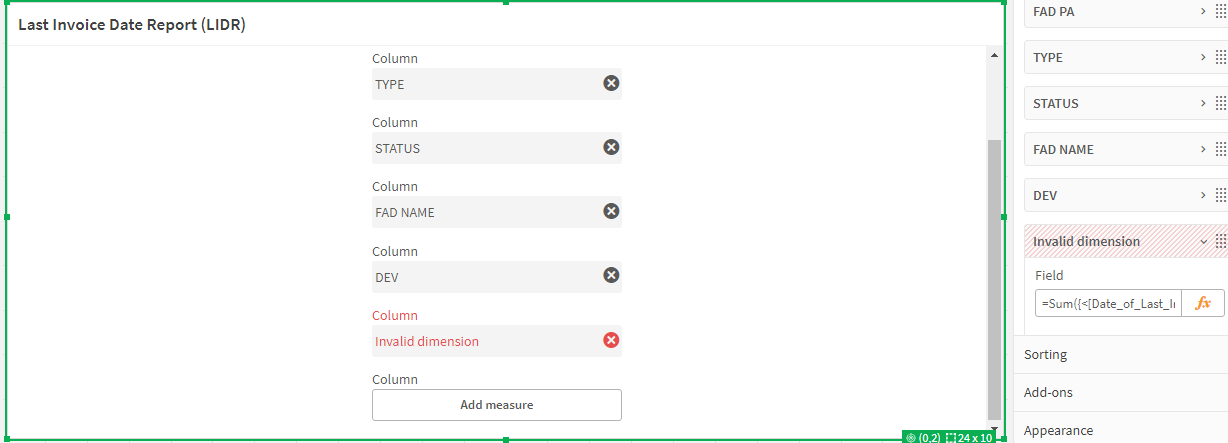The height and width of the screenshot is (443, 1228).
Task: Click the Last Invoice Date Report title
Action: coord(132,25)
